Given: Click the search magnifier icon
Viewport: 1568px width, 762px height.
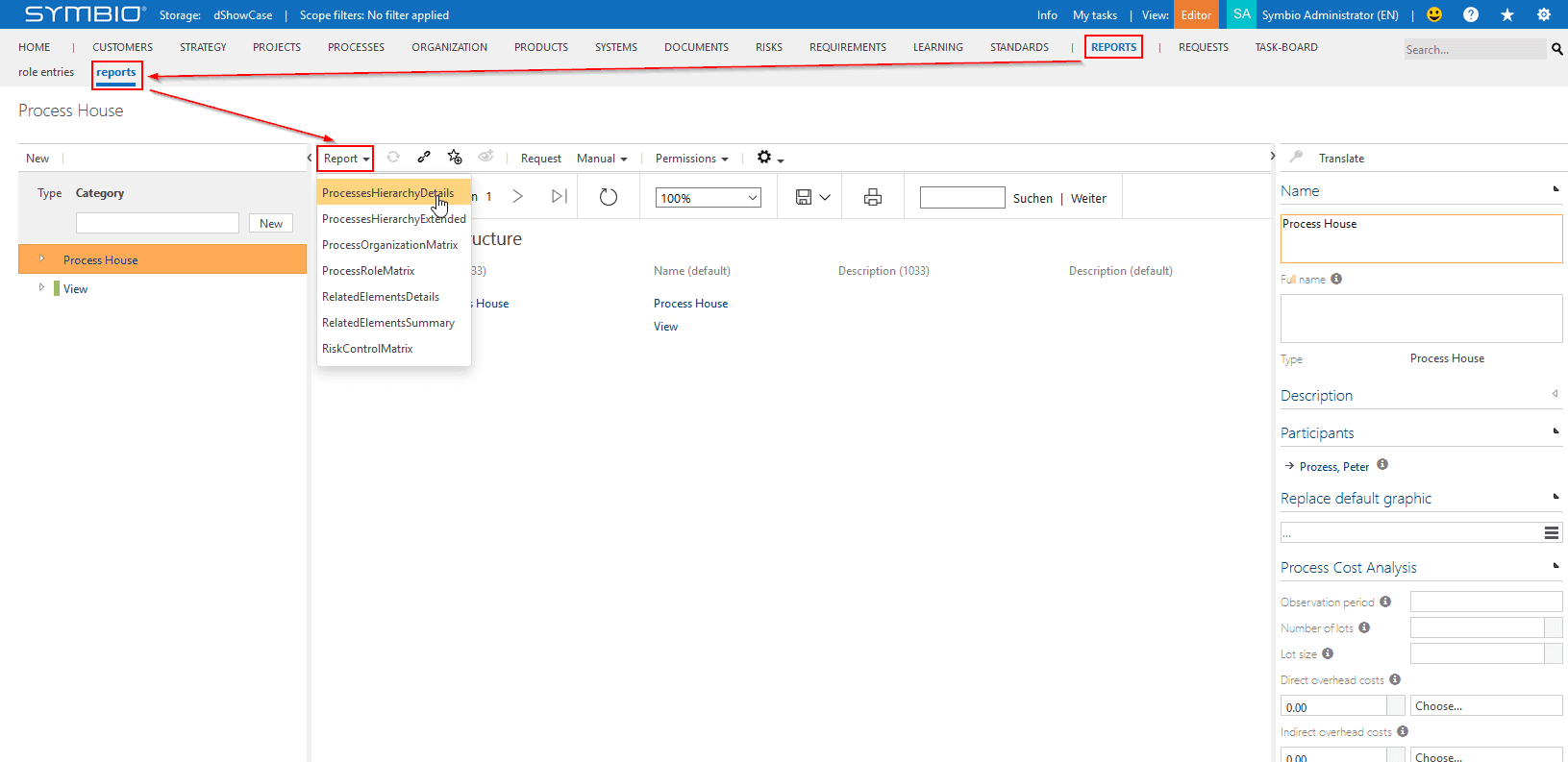Looking at the screenshot, I should [x=1556, y=49].
